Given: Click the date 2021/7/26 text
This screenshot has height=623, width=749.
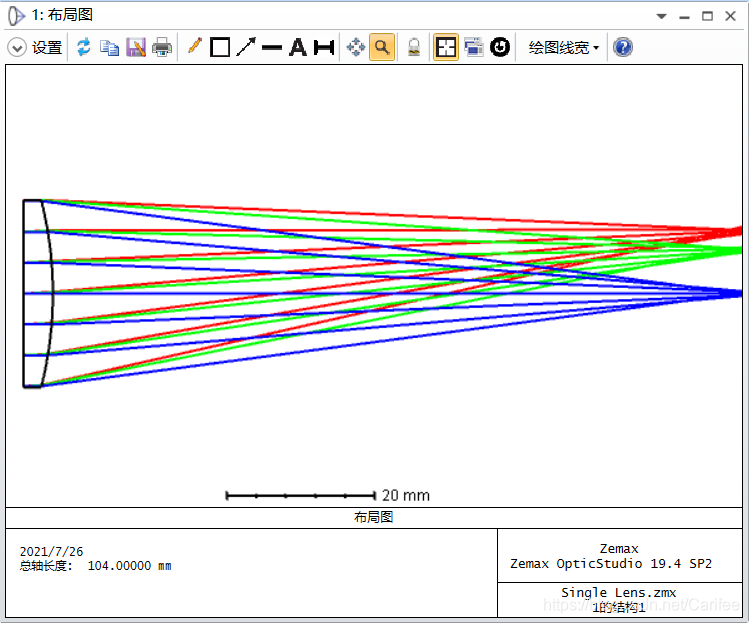Looking at the screenshot, I should click(51, 552).
